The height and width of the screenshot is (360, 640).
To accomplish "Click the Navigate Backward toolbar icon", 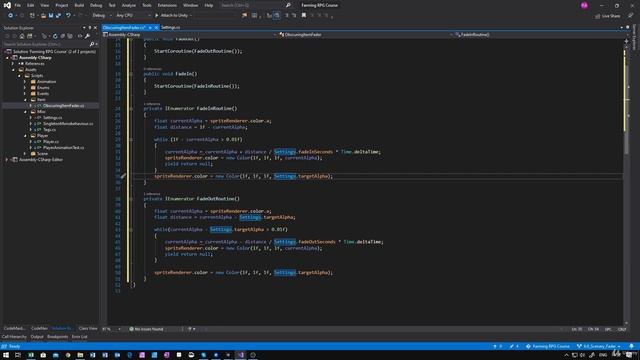I will pos(10,16).
